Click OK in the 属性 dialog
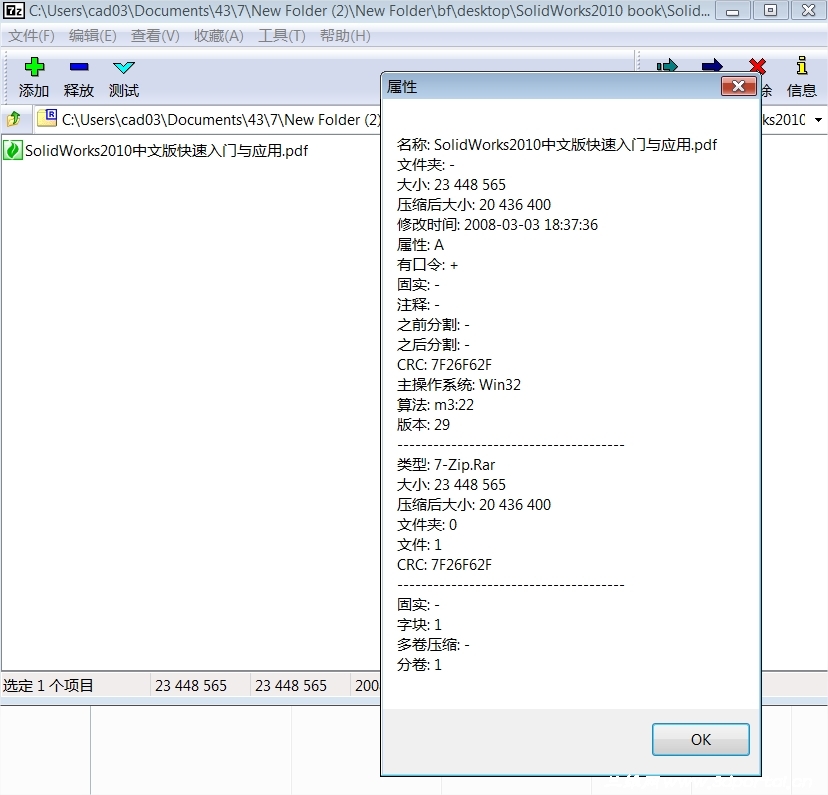The image size is (828, 795). point(701,739)
